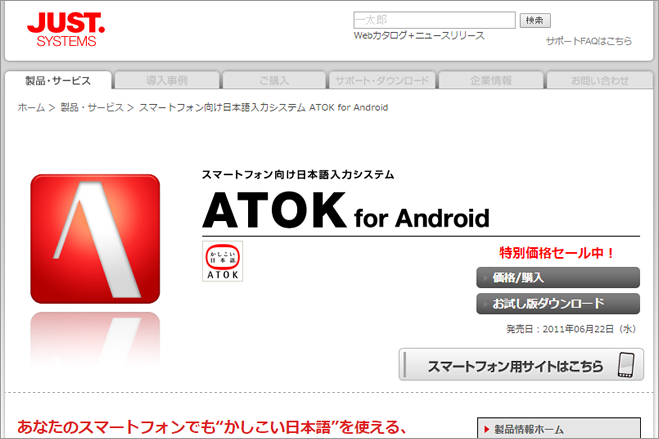Click the 検索 search button
Viewport: 659px width, 439px height.
[x=535, y=20]
